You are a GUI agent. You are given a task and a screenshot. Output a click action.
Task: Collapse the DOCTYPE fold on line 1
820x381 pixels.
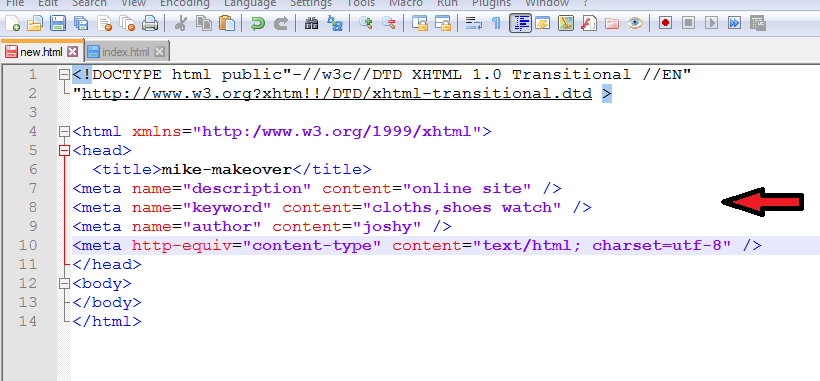pyautogui.click(x=64, y=75)
